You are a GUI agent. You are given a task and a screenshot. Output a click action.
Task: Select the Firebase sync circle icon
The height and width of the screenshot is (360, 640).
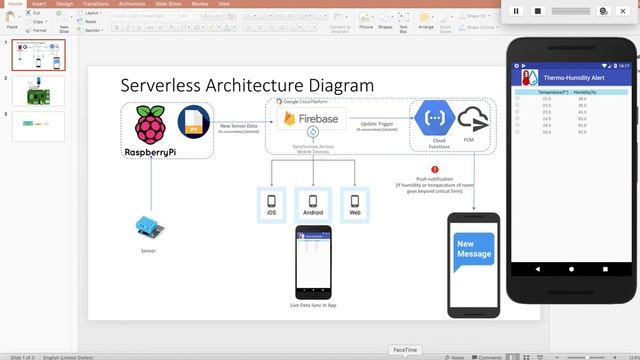(313, 132)
